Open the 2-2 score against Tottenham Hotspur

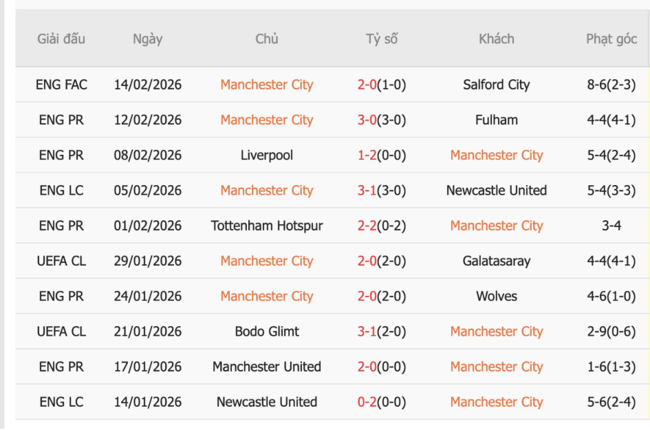(367, 226)
